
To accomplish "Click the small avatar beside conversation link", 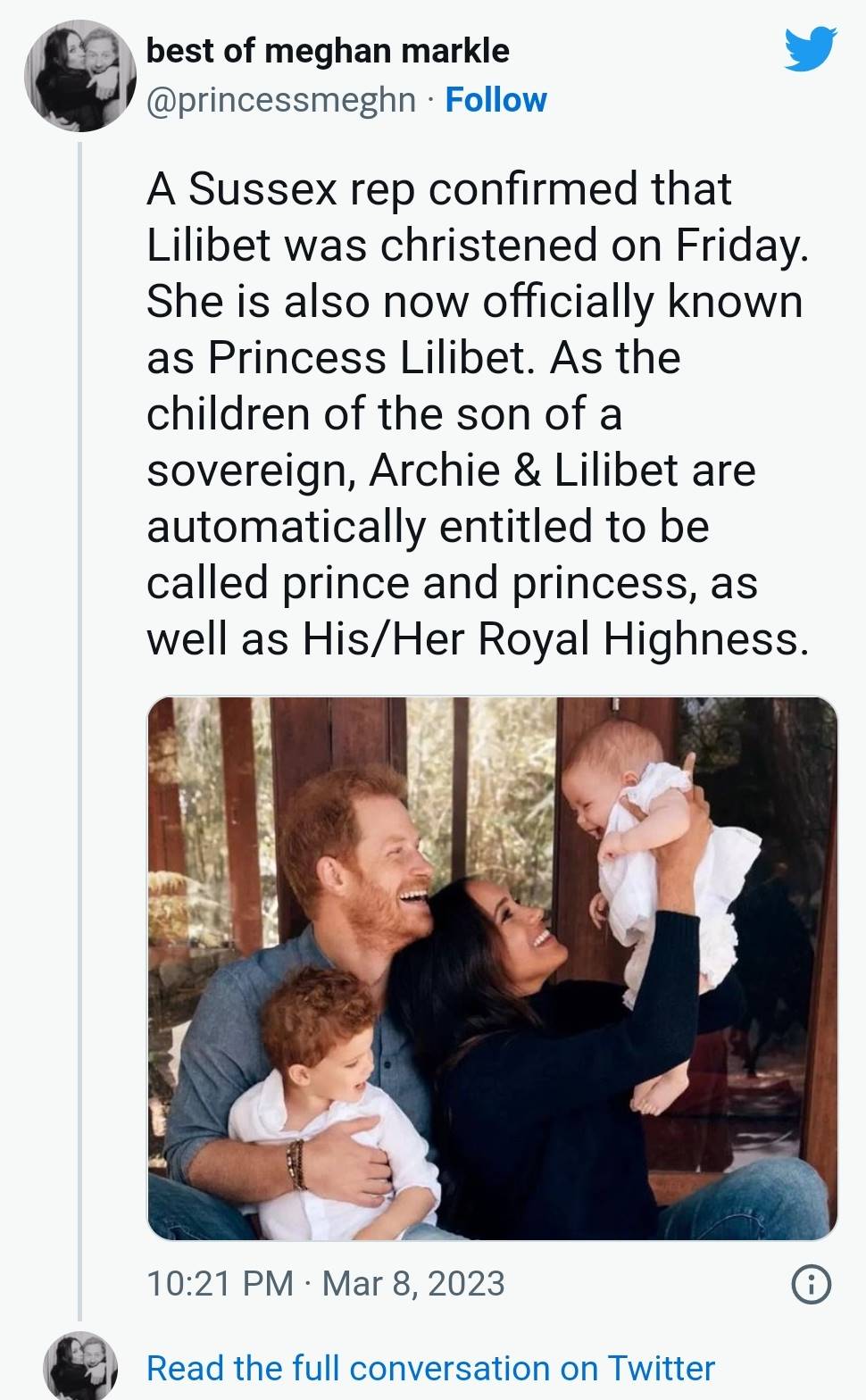I will 80,1367.
